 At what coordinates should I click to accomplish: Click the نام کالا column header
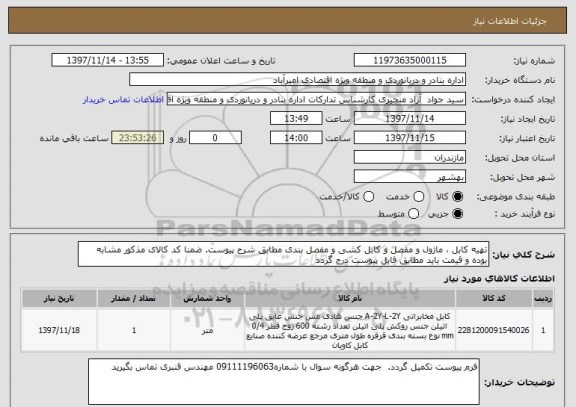(x=350, y=299)
